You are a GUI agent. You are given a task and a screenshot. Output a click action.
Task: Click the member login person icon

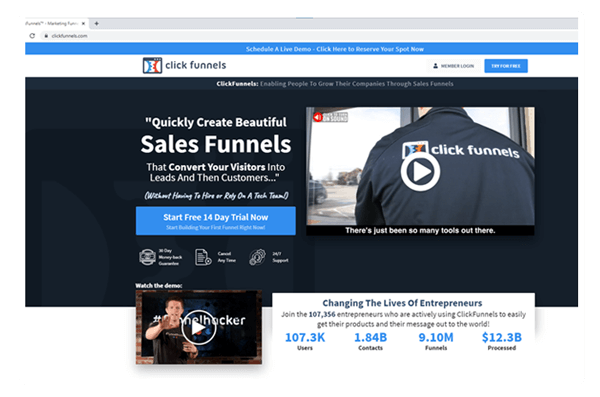435,66
